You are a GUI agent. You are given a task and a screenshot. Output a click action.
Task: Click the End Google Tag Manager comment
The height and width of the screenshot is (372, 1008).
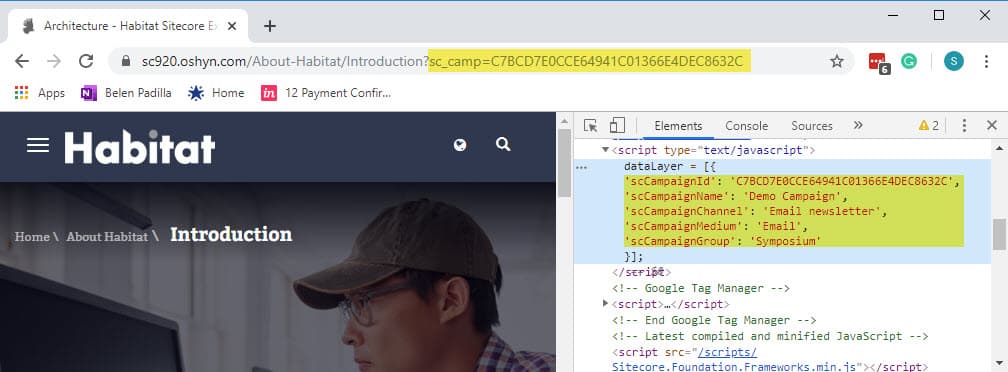click(714, 320)
